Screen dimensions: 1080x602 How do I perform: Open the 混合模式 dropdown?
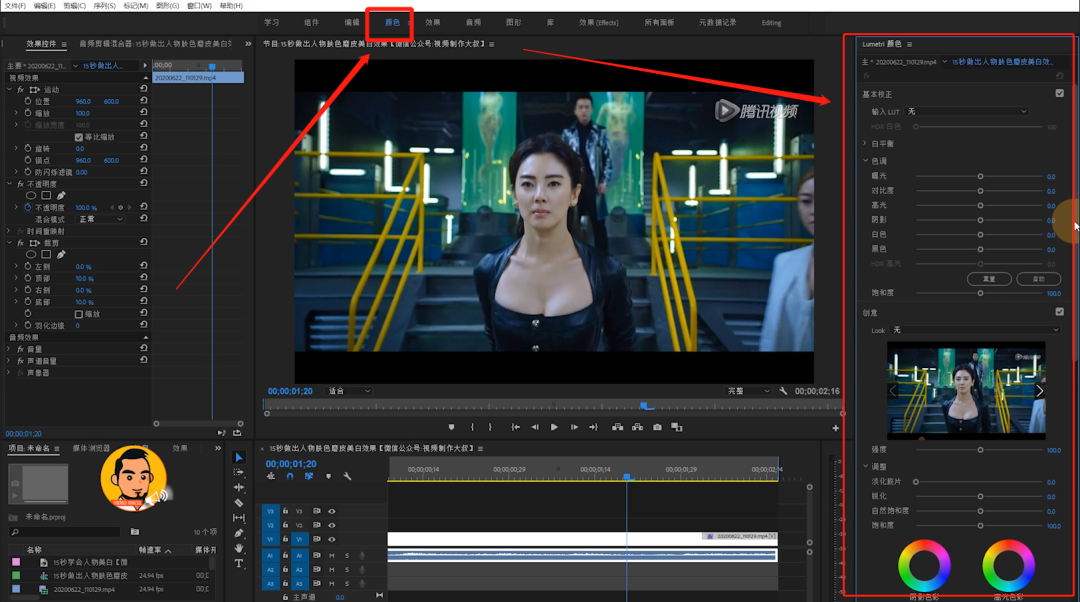click(x=100, y=219)
